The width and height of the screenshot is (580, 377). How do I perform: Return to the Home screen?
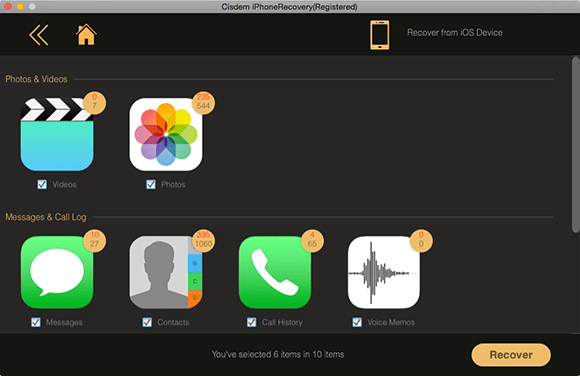(86, 34)
